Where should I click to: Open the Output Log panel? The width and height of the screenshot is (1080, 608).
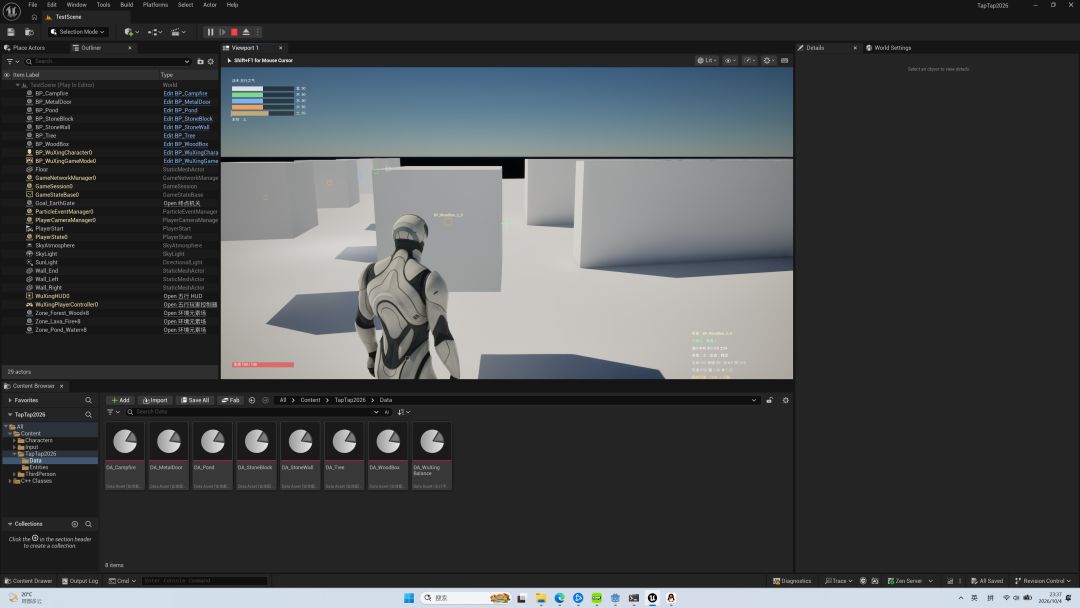pyautogui.click(x=80, y=580)
